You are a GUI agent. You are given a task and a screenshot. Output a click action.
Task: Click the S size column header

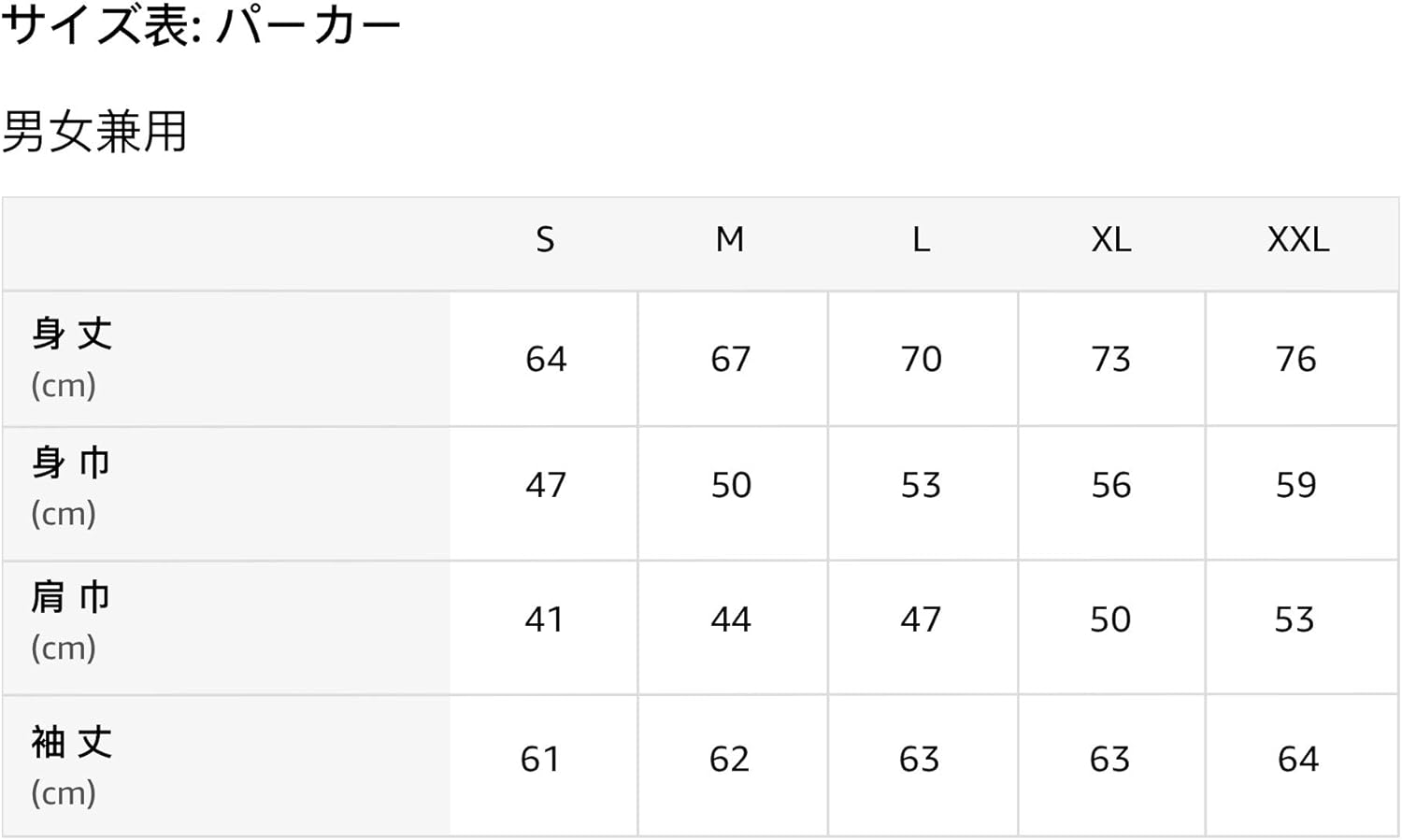[x=545, y=240]
